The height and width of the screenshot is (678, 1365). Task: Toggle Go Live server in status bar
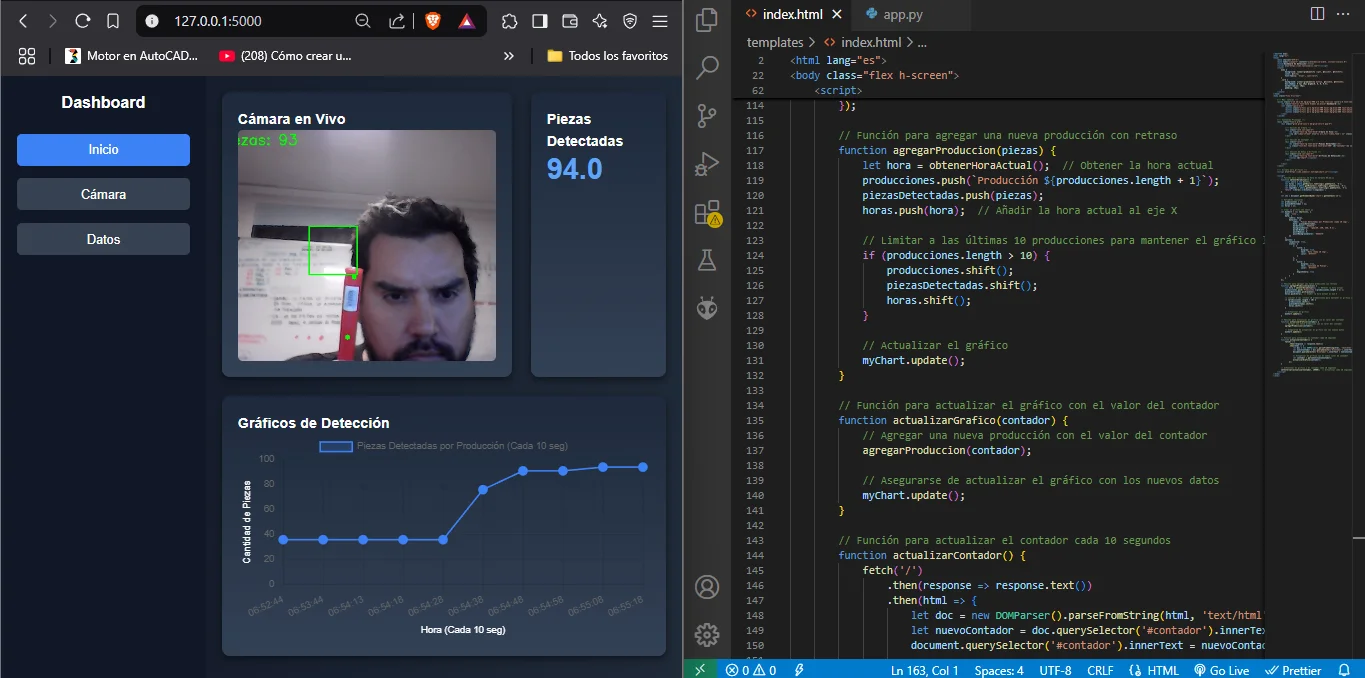coord(1222,670)
